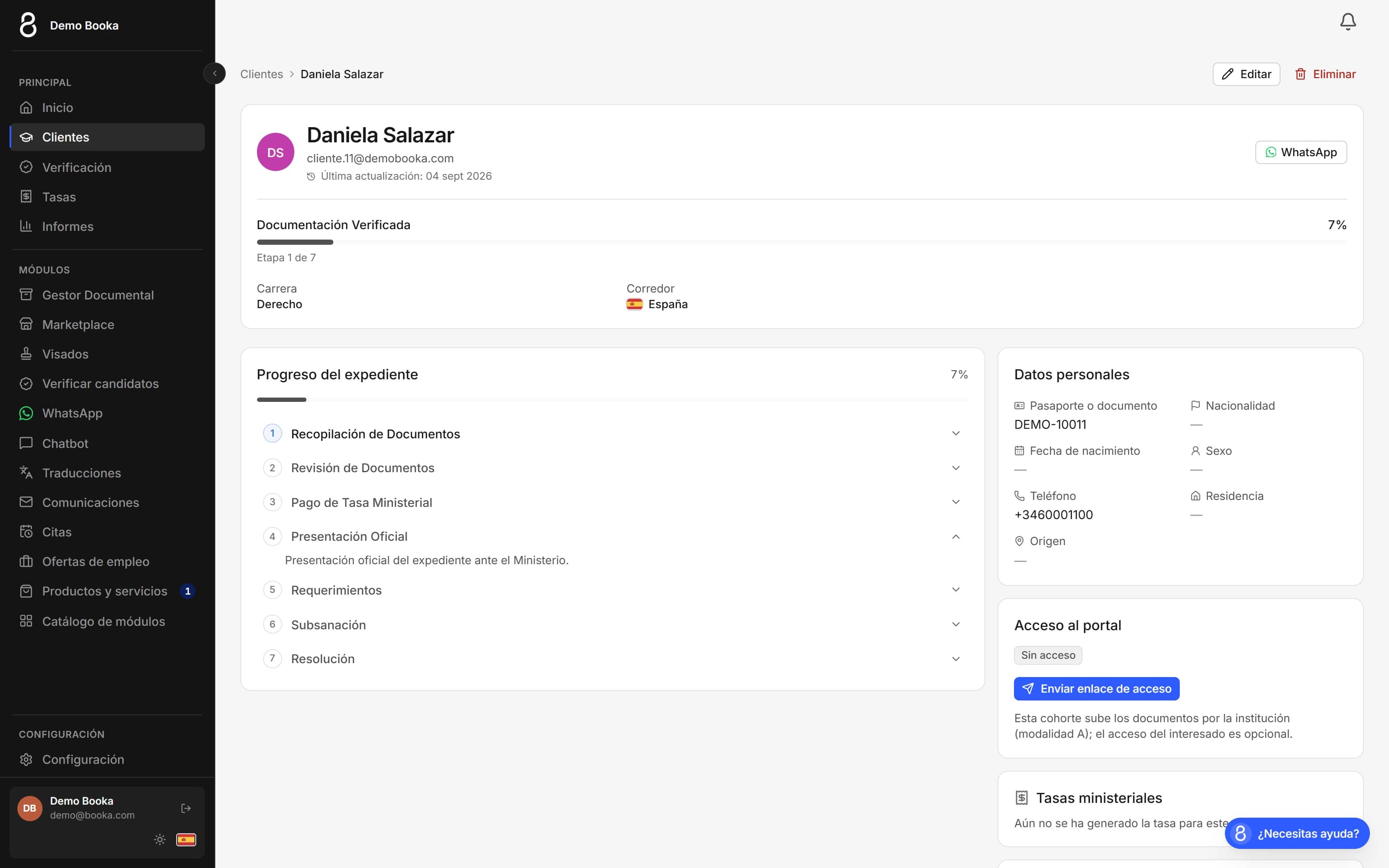Click the Citas calendar icon
The width and height of the screenshot is (1389, 868).
(x=26, y=532)
